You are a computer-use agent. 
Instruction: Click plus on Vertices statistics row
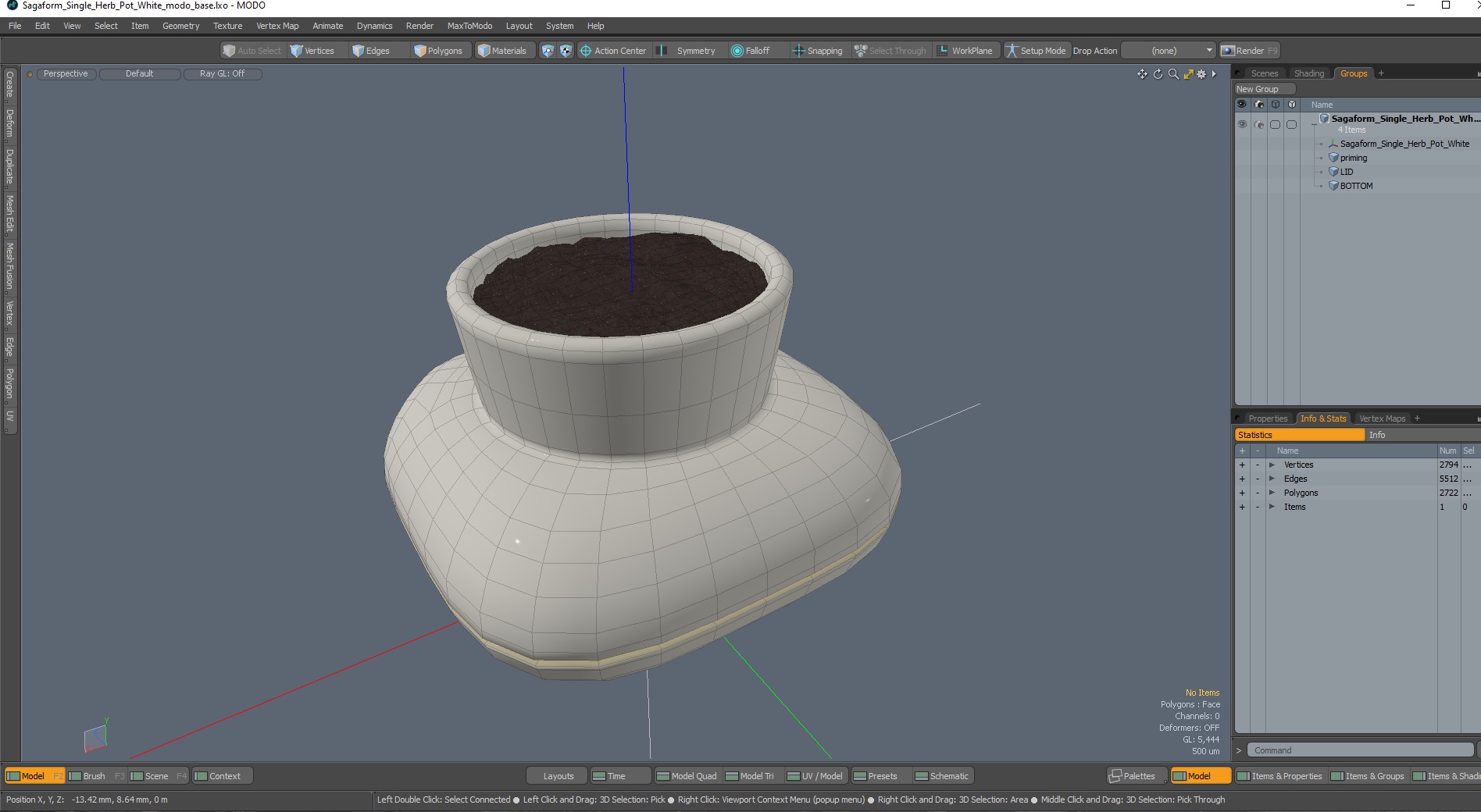pyautogui.click(x=1242, y=465)
